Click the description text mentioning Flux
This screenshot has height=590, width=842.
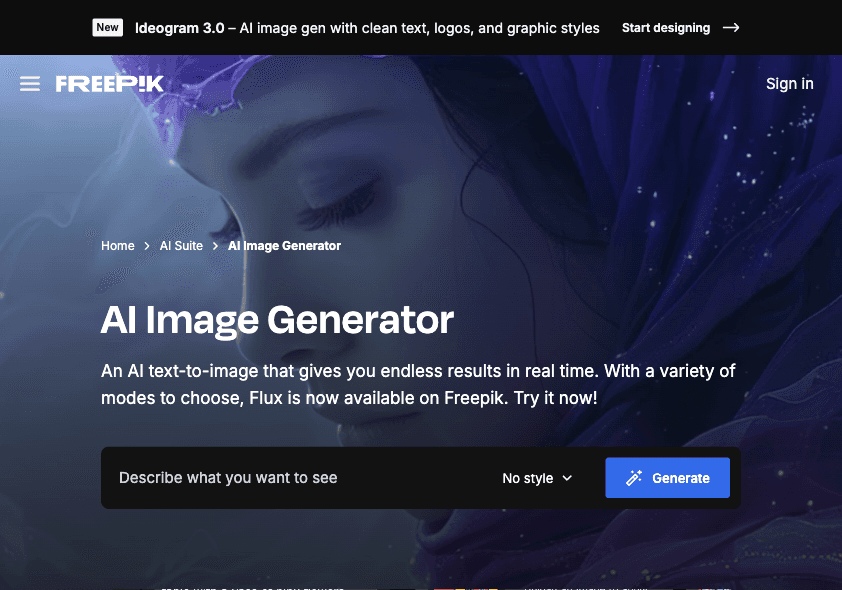click(x=418, y=384)
